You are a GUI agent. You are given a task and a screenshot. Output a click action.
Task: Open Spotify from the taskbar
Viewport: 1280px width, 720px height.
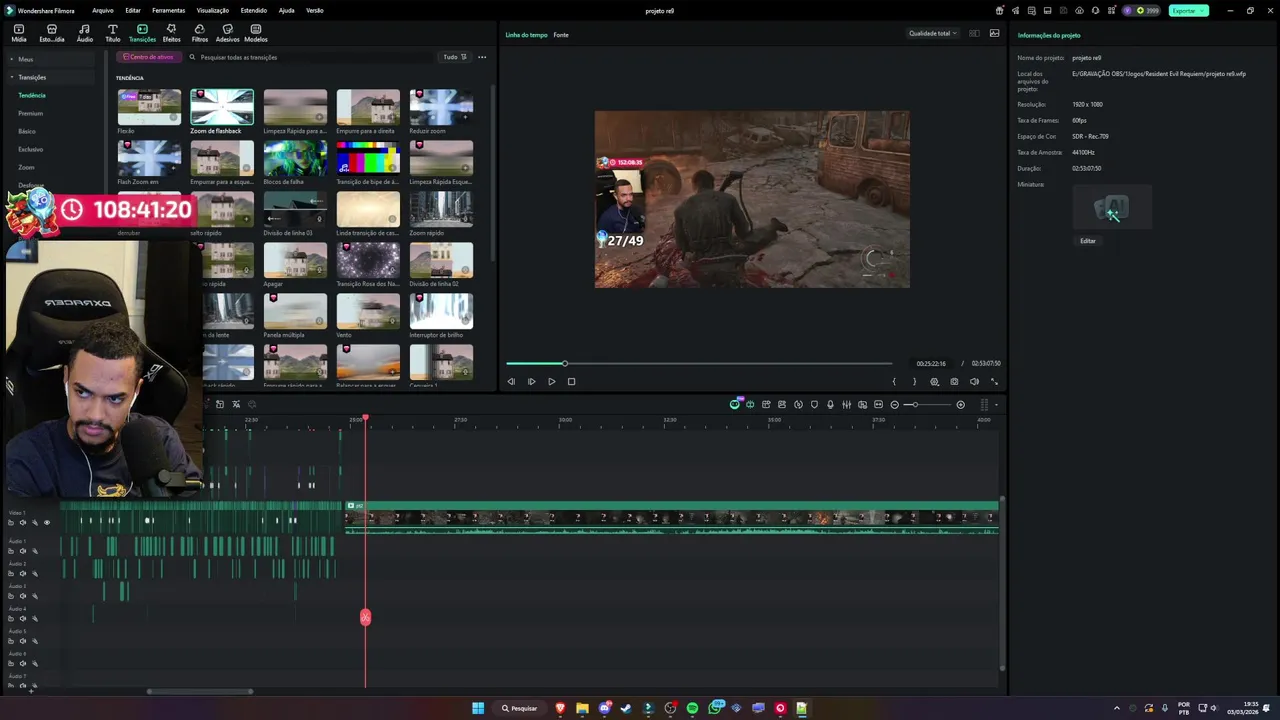[692, 708]
